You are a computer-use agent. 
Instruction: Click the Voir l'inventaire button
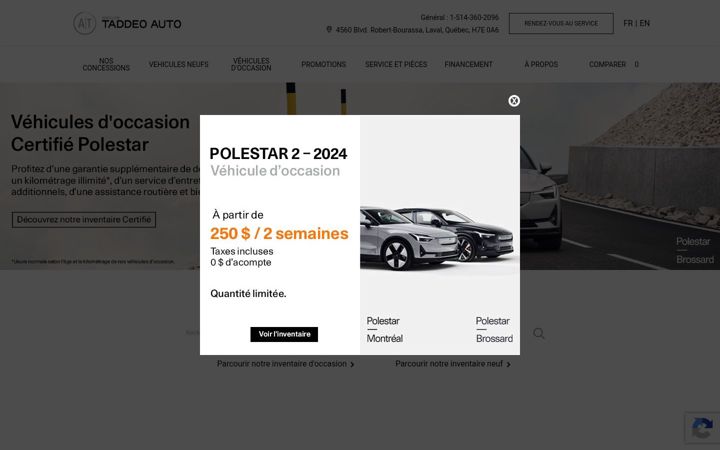[x=284, y=334]
